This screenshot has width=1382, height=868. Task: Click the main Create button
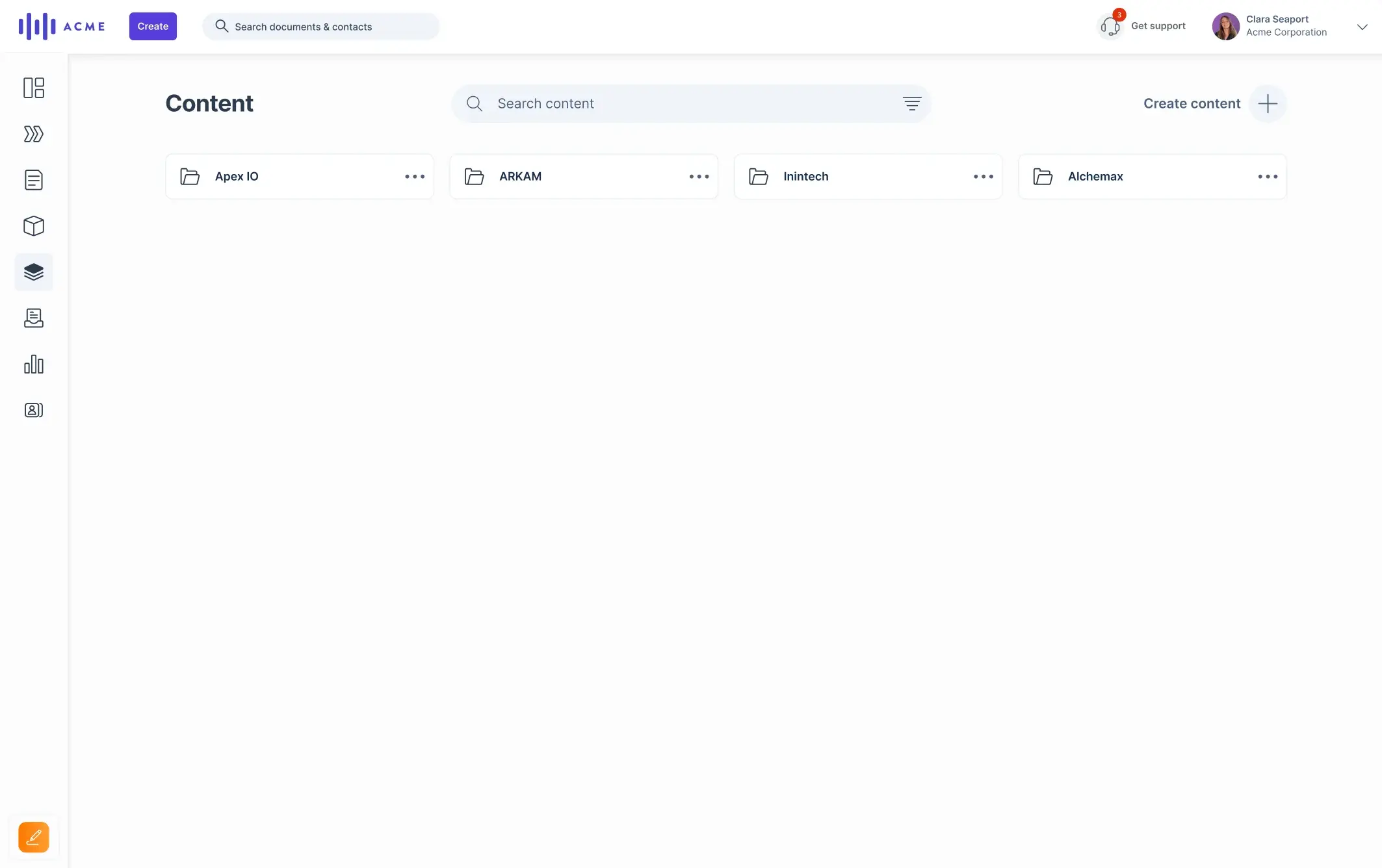tap(152, 26)
